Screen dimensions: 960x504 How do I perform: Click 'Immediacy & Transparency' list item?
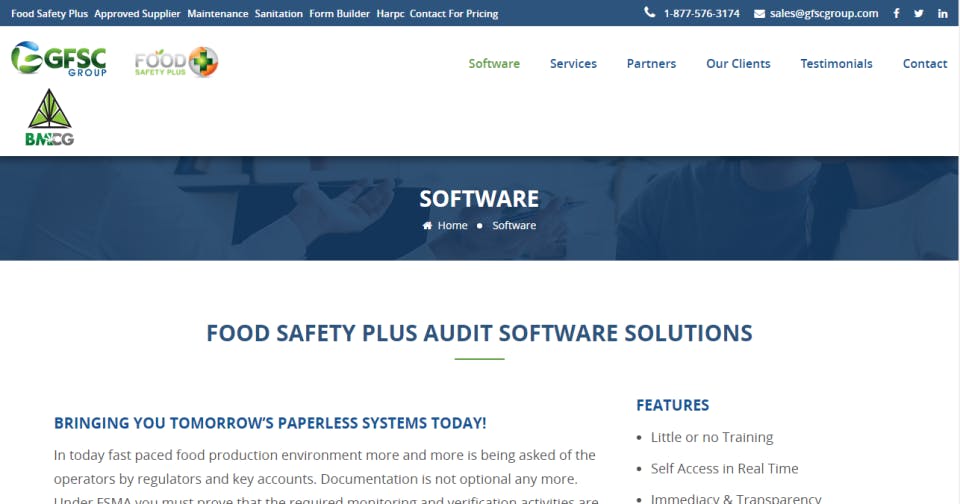click(x=736, y=498)
